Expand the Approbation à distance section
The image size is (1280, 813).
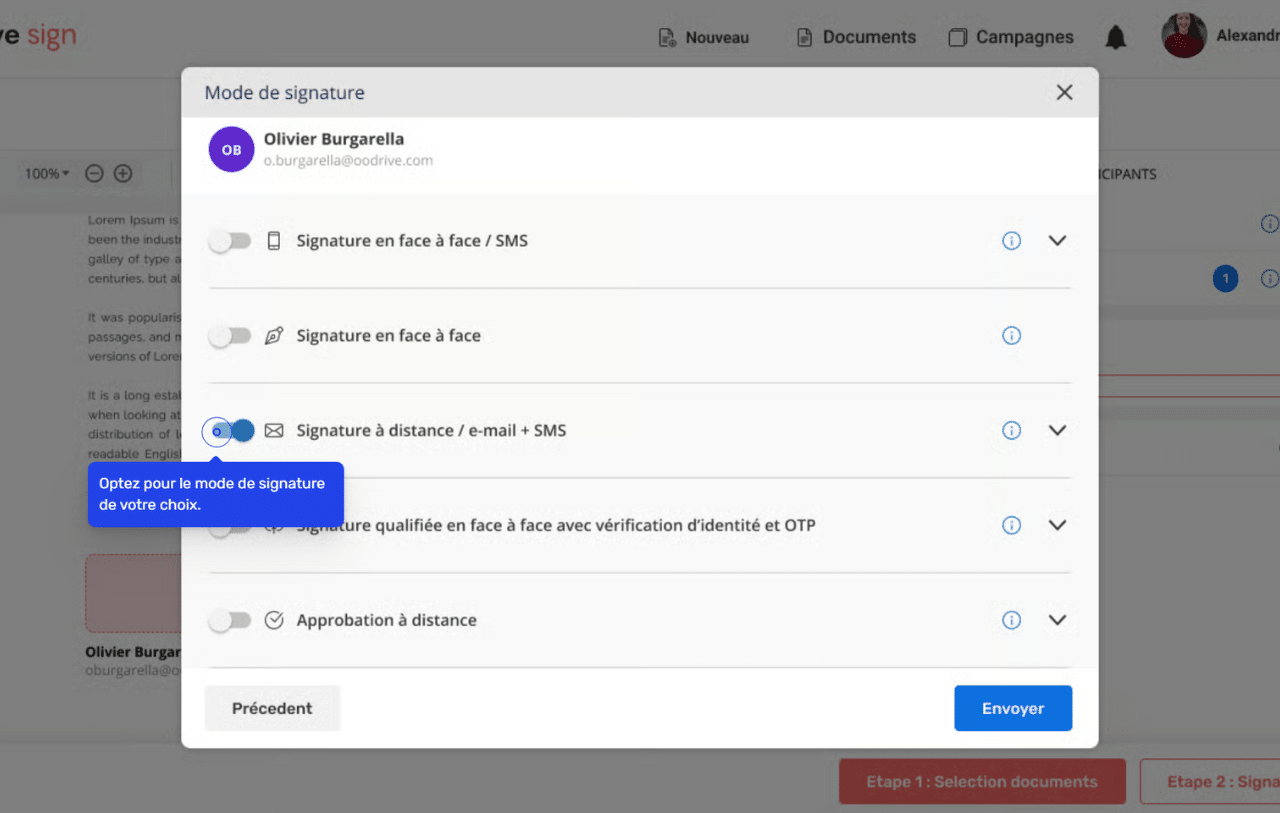pos(1057,620)
